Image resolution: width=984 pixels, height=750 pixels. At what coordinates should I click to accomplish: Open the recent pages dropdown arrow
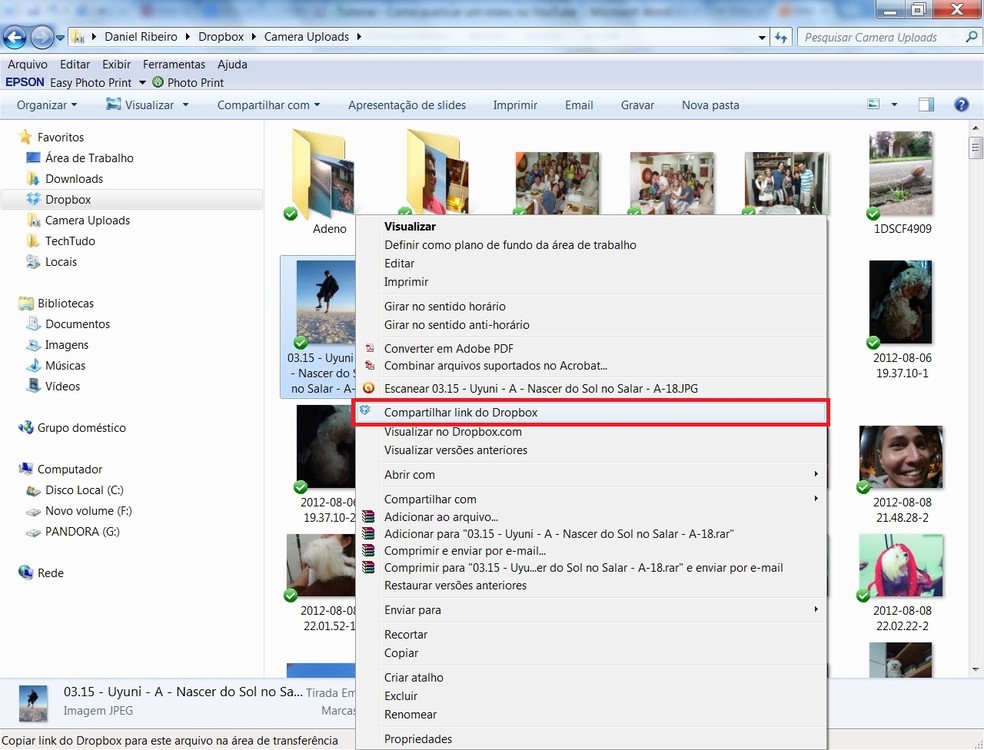click(60, 38)
